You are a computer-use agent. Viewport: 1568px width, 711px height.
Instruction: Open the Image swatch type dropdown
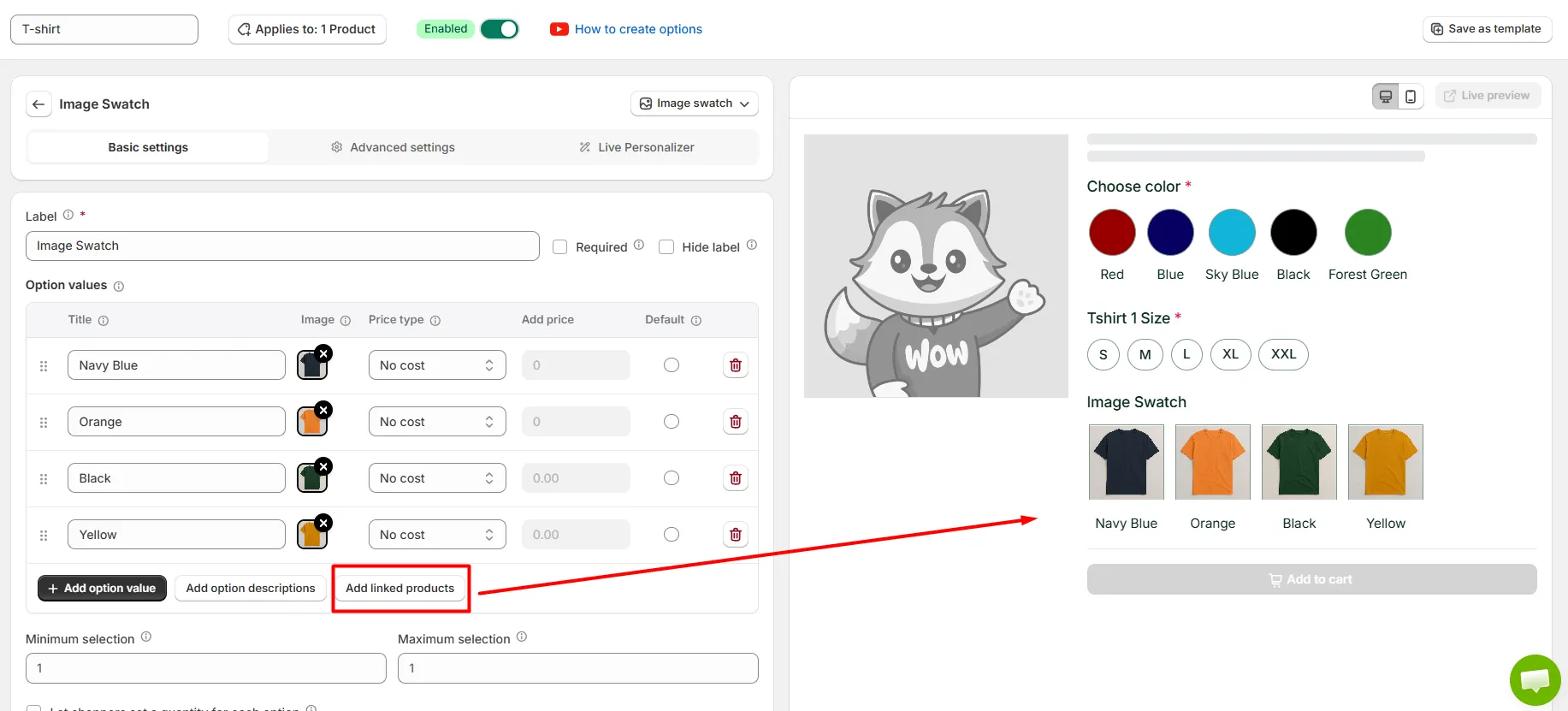coord(695,104)
